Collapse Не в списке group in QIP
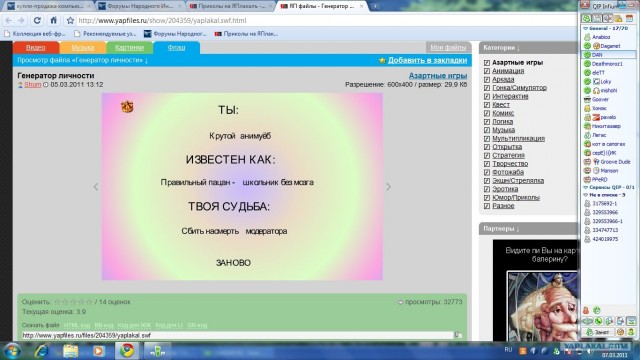Screen dimensions: 640x360 click(x=586, y=195)
